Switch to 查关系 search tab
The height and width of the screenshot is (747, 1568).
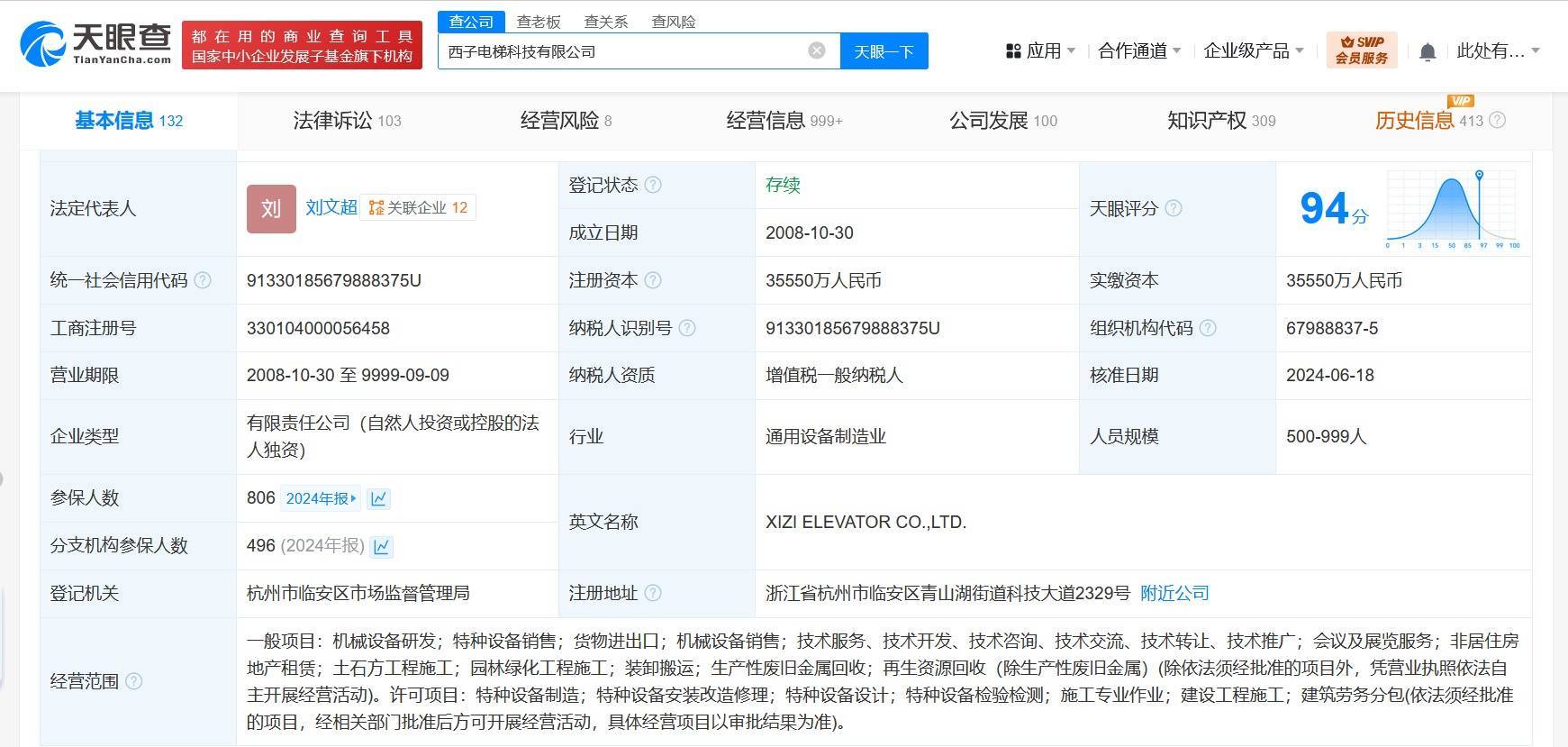(x=606, y=22)
